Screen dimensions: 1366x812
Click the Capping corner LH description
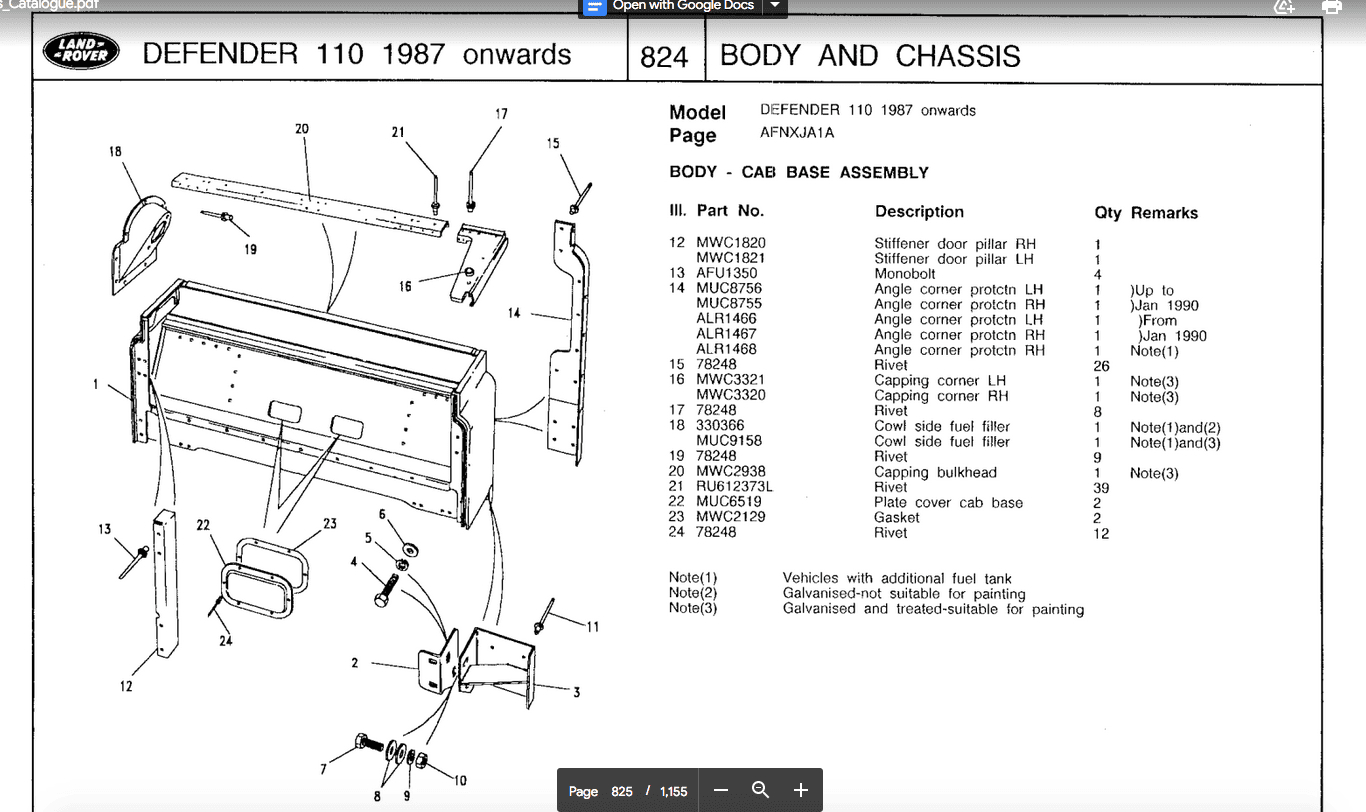coord(940,381)
